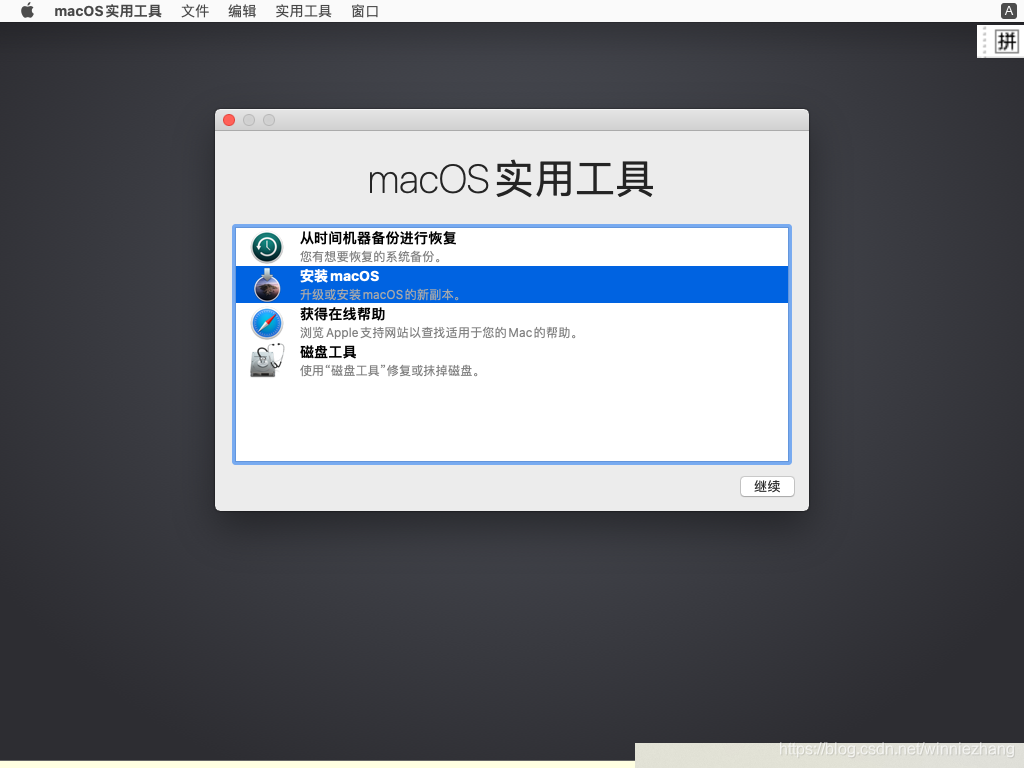
Task: Click description '浏览 Apple 支持网站…' text
Action: click(x=440, y=332)
